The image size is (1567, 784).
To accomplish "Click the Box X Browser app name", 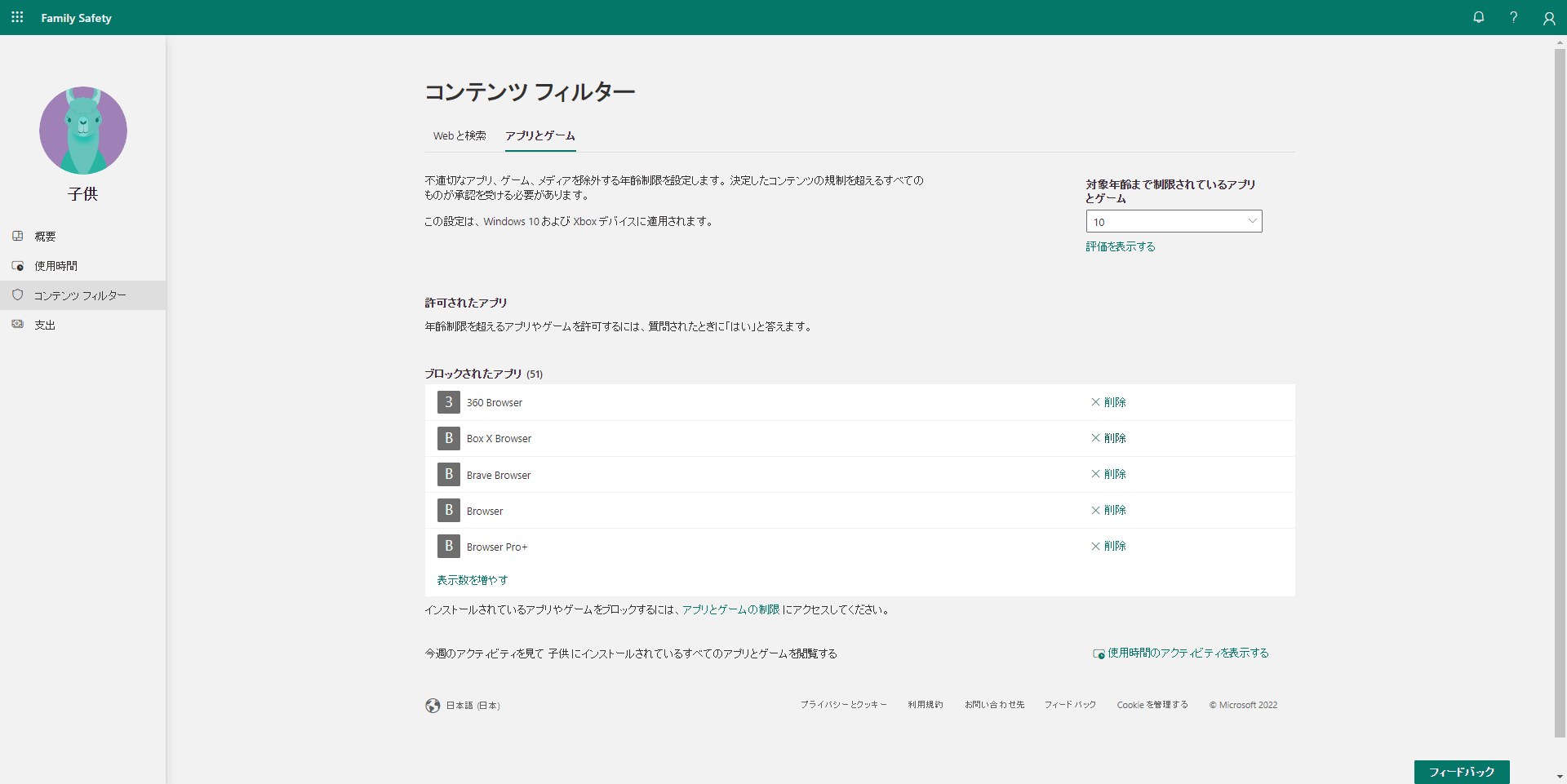I will [499, 439].
